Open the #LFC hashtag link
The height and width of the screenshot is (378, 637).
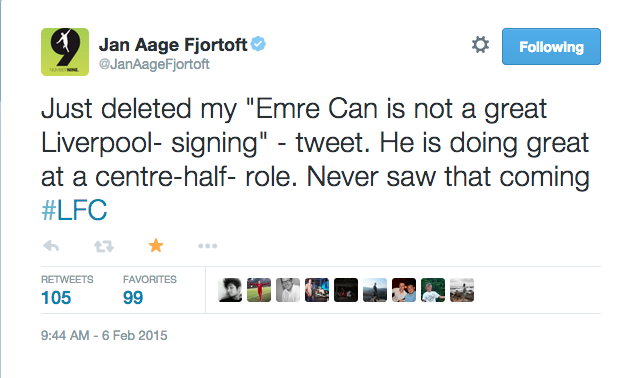click(x=74, y=210)
